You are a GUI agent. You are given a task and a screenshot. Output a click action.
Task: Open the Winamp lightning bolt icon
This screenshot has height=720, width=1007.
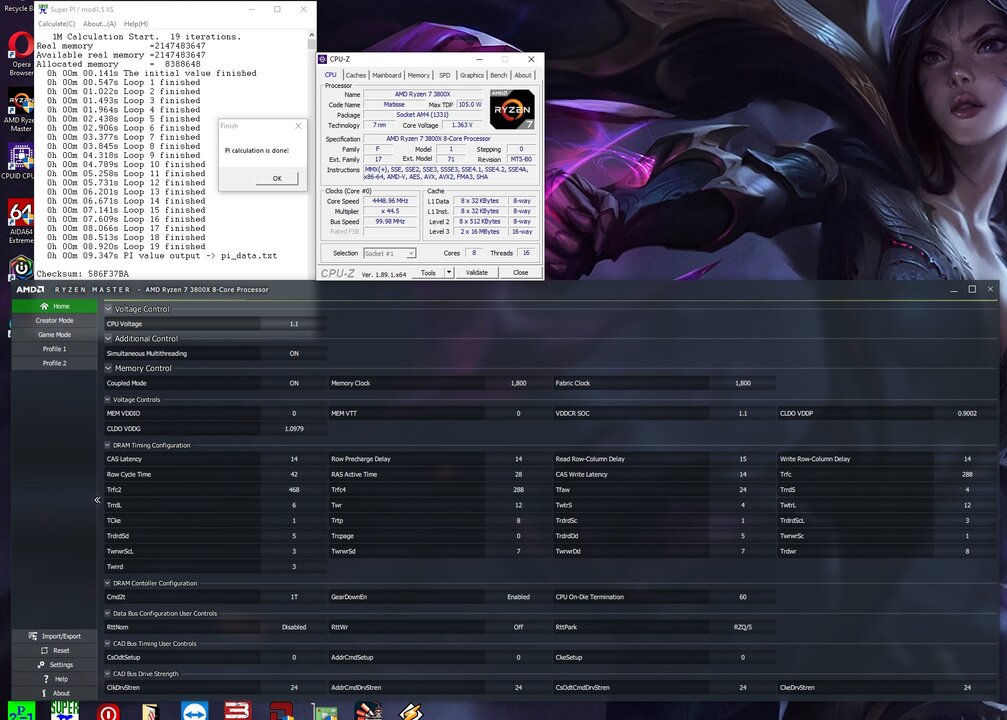click(x=411, y=711)
